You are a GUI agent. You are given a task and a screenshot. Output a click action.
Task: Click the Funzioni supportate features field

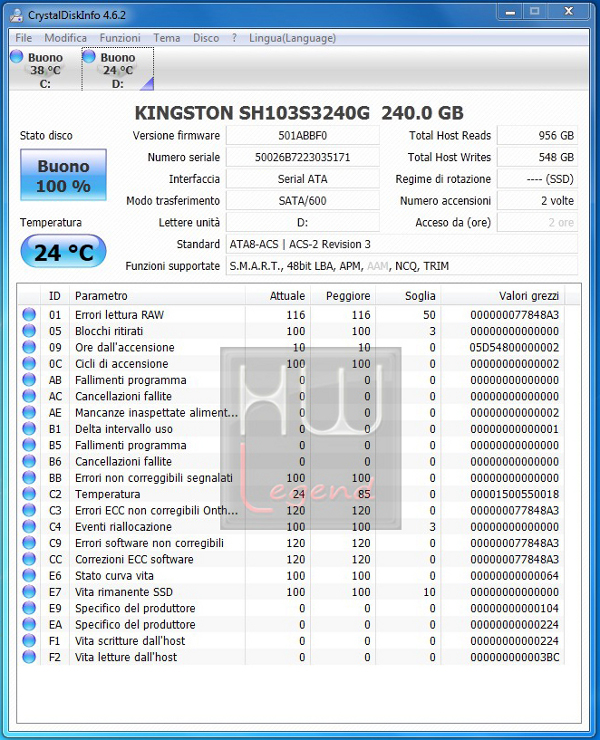[x=402, y=266]
